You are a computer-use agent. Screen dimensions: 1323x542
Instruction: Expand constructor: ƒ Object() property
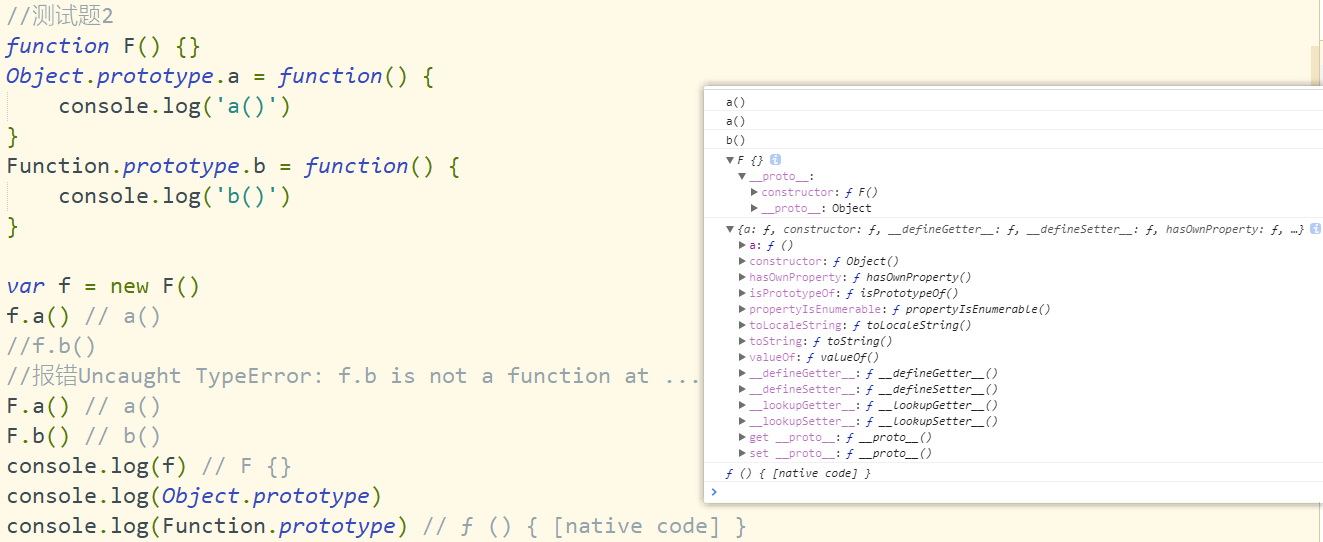(x=742, y=261)
